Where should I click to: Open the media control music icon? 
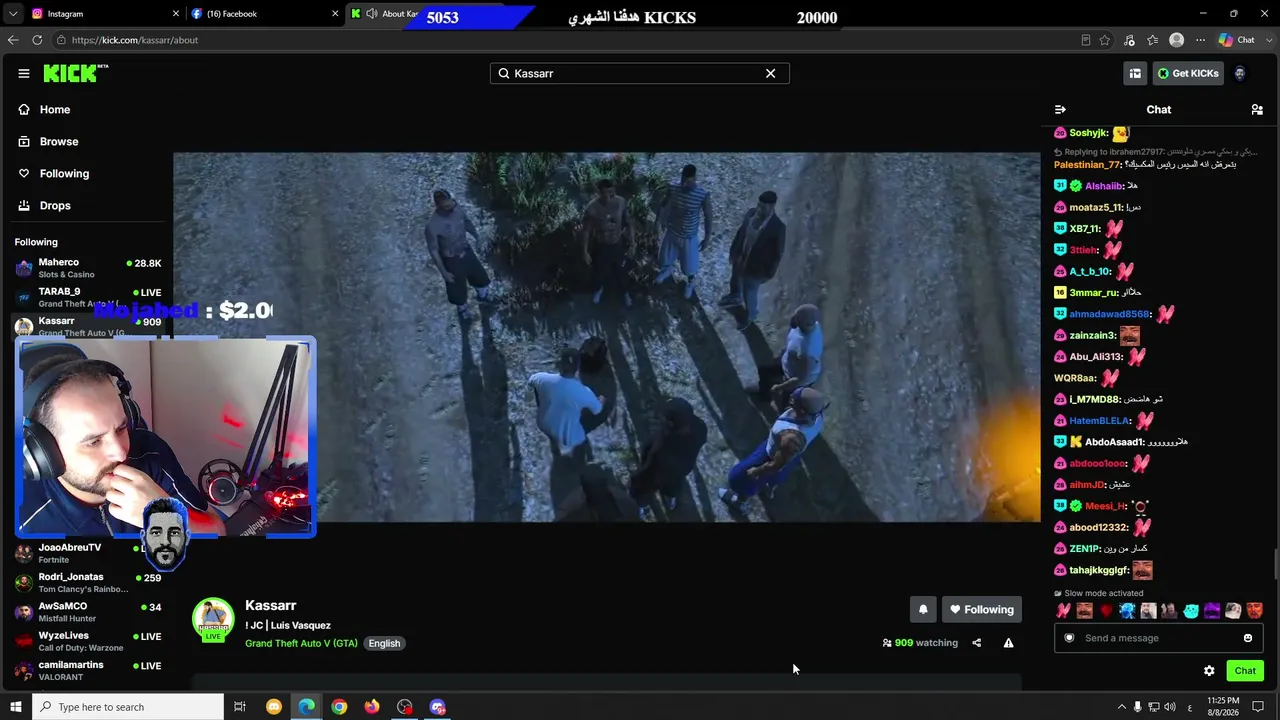(x=1129, y=40)
